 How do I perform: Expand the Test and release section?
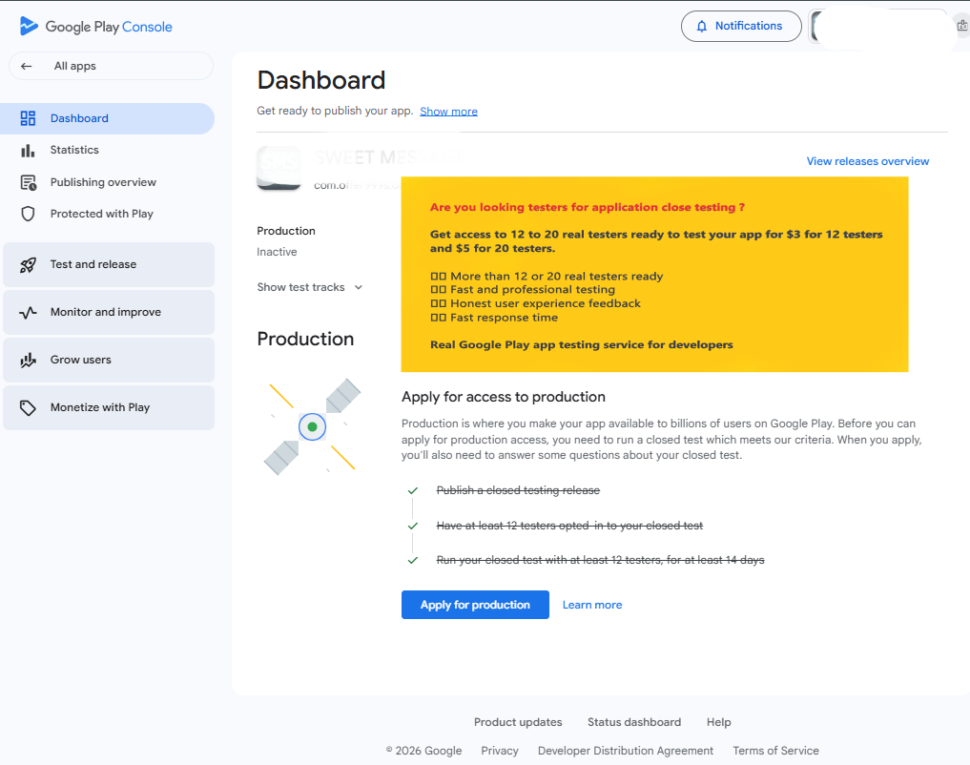point(109,265)
